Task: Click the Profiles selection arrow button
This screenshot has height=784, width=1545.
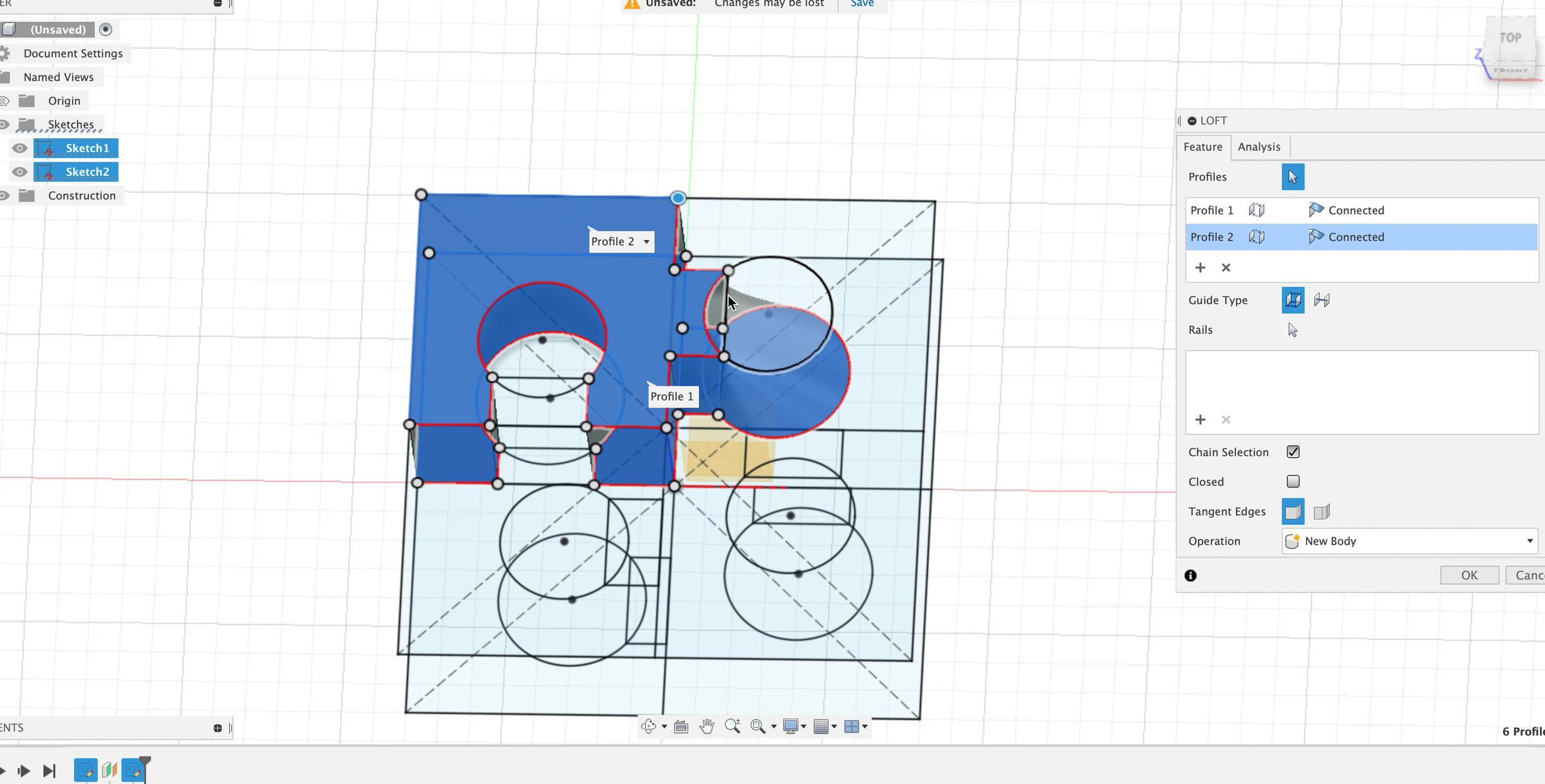Action: click(x=1293, y=177)
